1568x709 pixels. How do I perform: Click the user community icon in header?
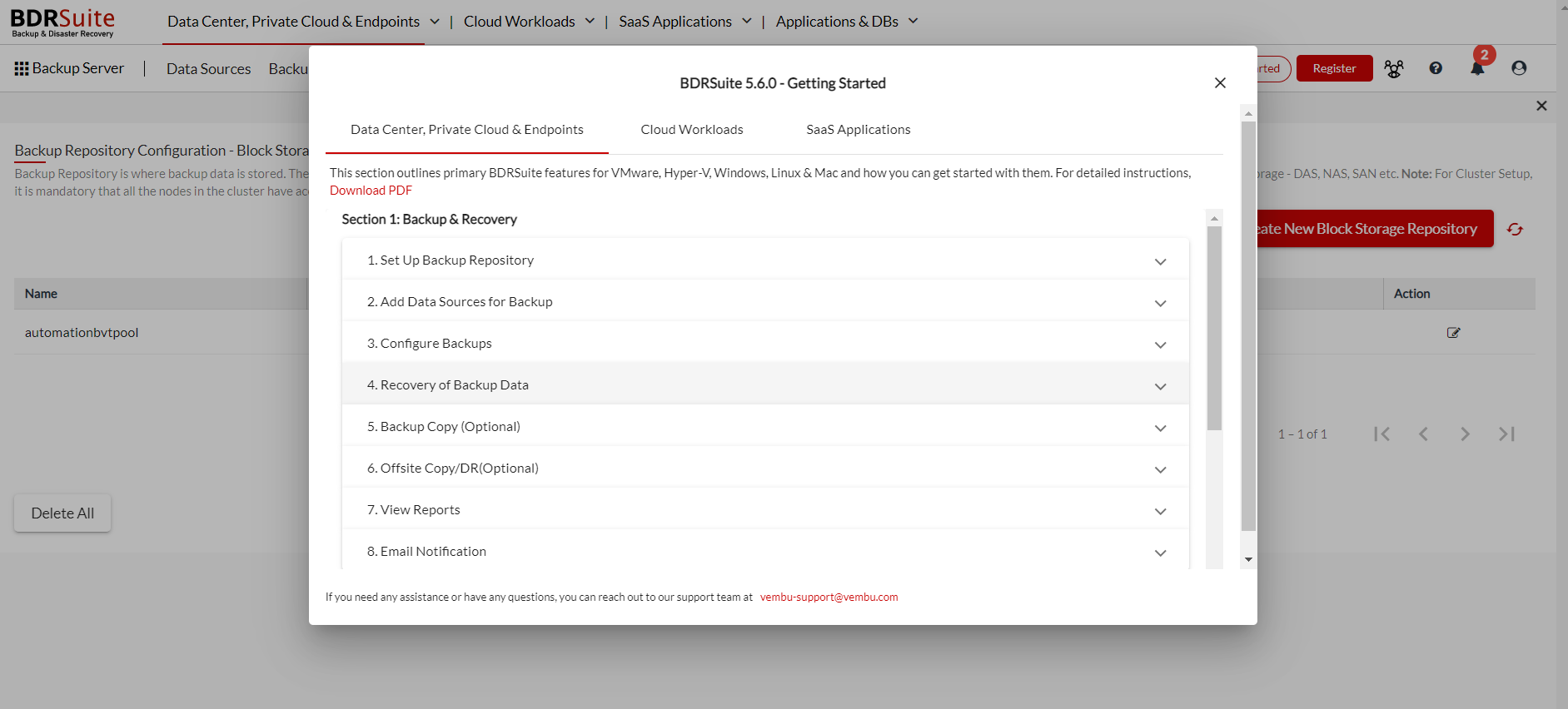point(1394,68)
